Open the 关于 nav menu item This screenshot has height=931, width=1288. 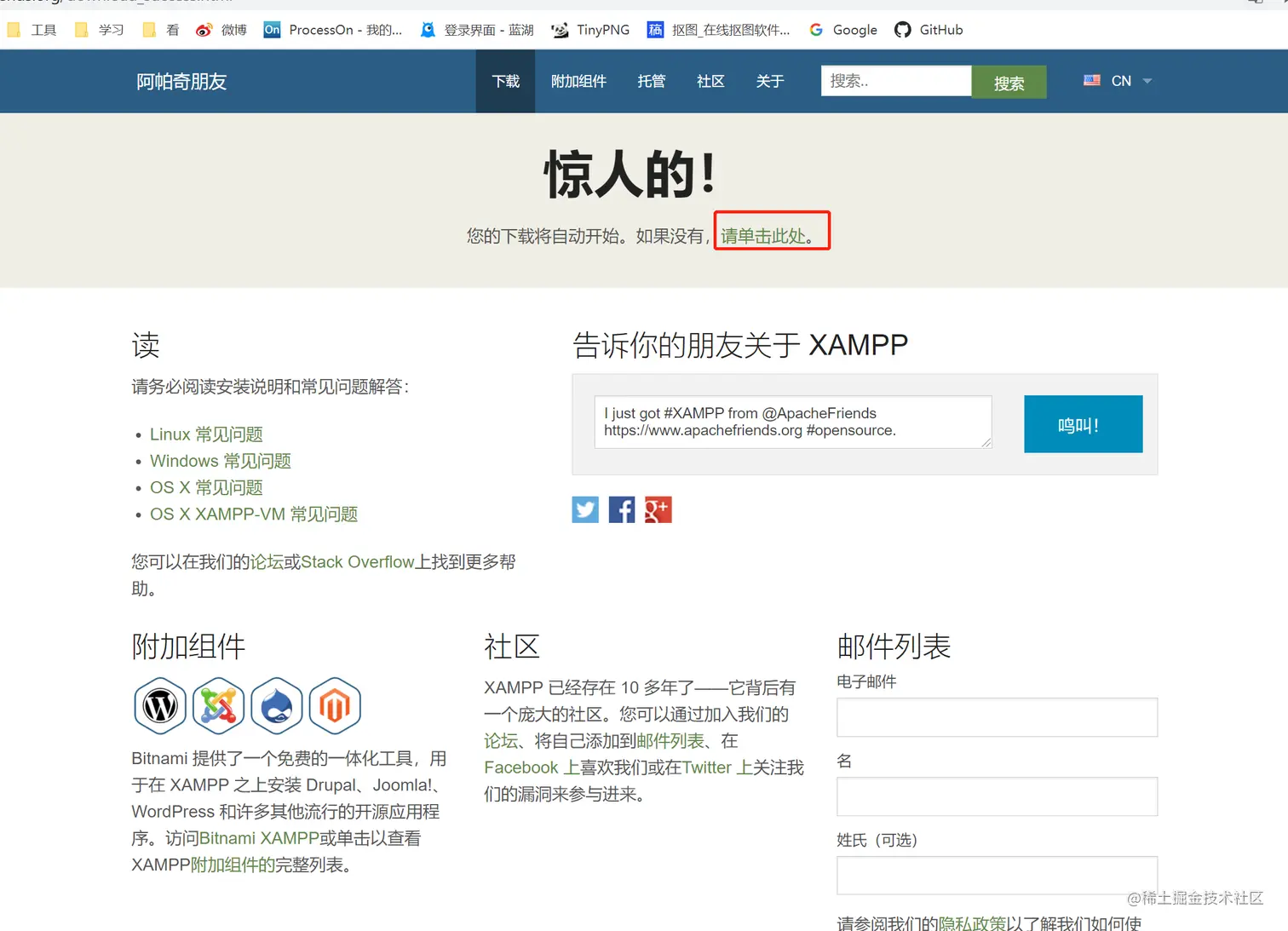(770, 81)
